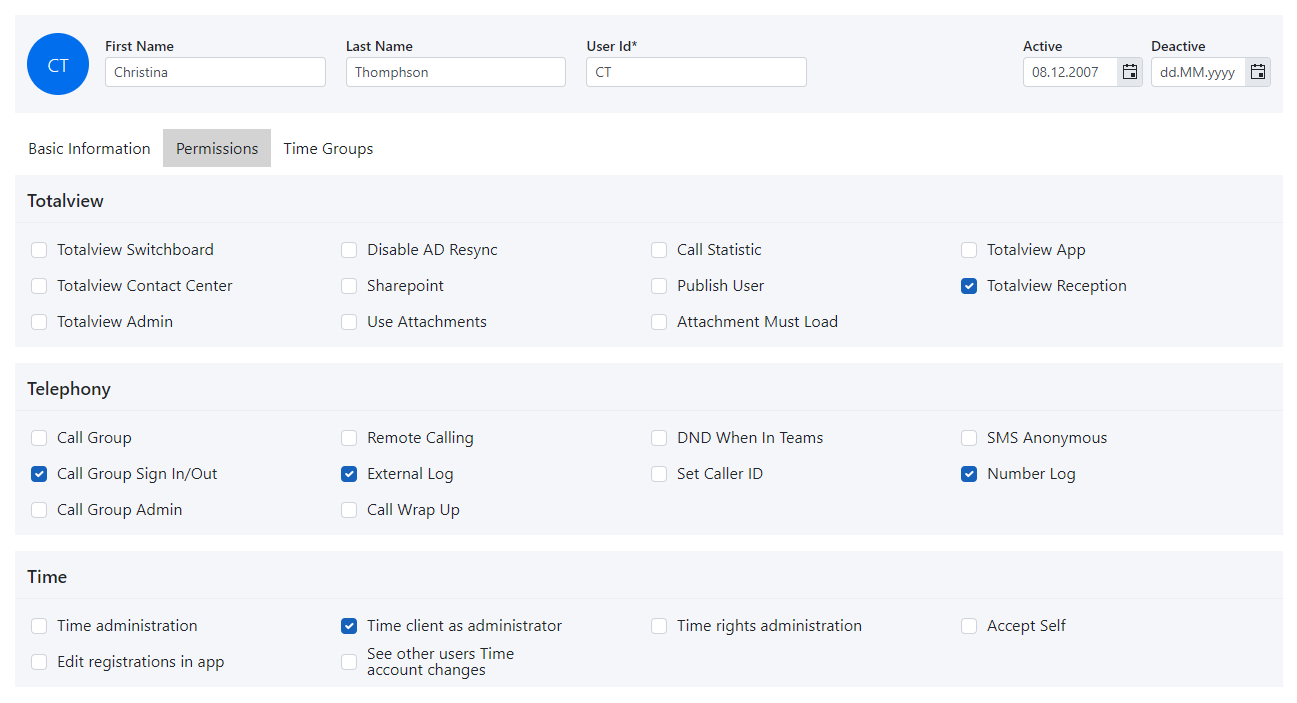Open the Time Groups tab
The height and width of the screenshot is (703, 1297).
(328, 148)
